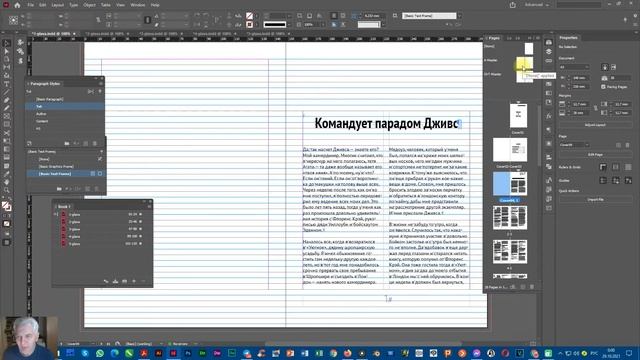Select the Free Transform tool
This screenshot has width=640, height=360.
(7, 141)
